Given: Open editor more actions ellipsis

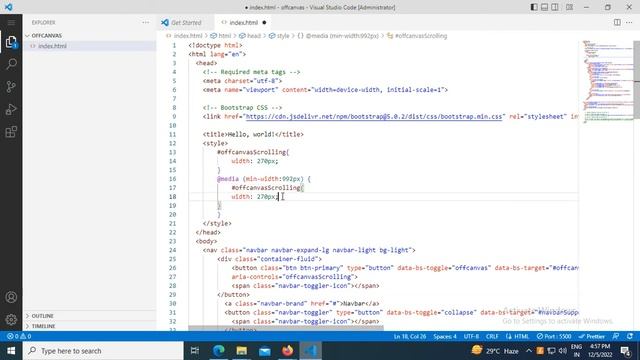Looking at the screenshot, I should (629, 22).
